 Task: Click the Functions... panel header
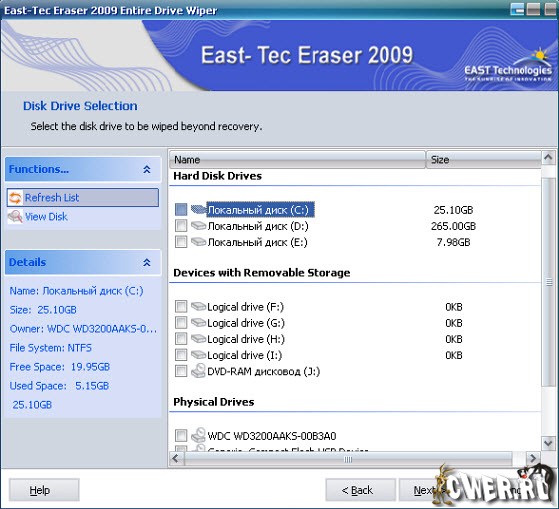83,169
